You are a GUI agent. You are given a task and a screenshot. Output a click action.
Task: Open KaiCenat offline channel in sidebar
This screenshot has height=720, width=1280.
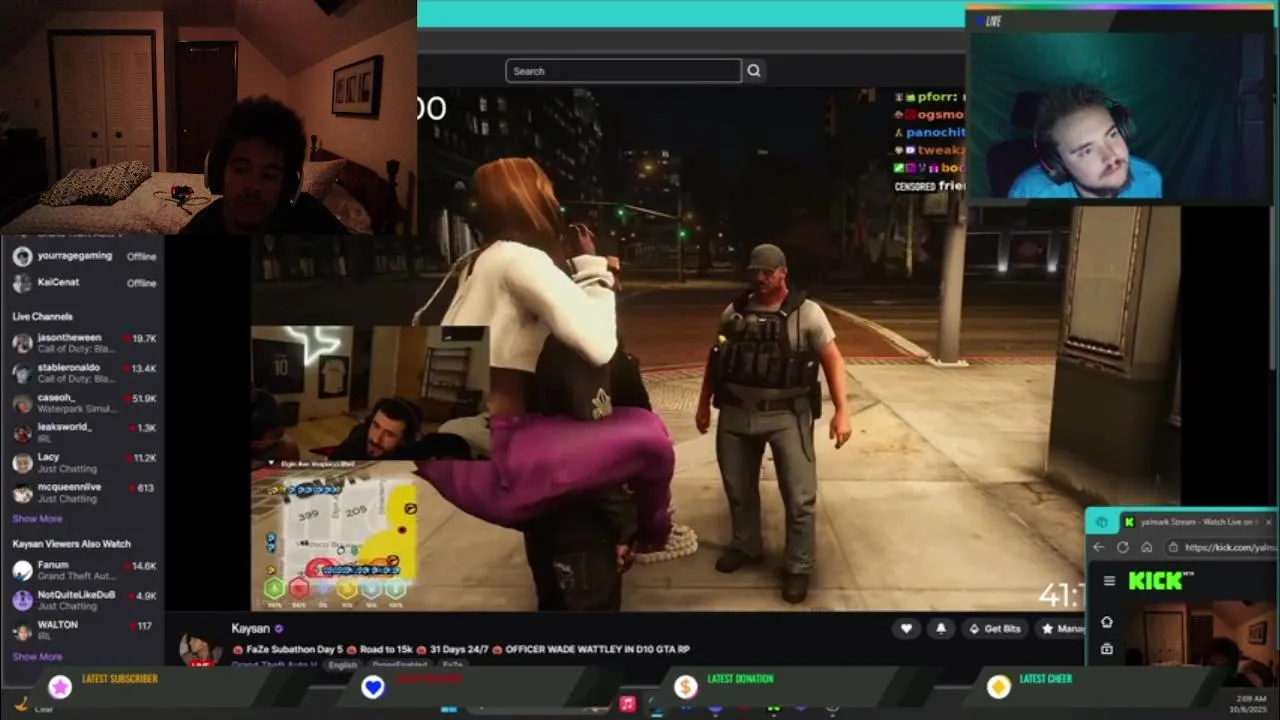(x=84, y=282)
